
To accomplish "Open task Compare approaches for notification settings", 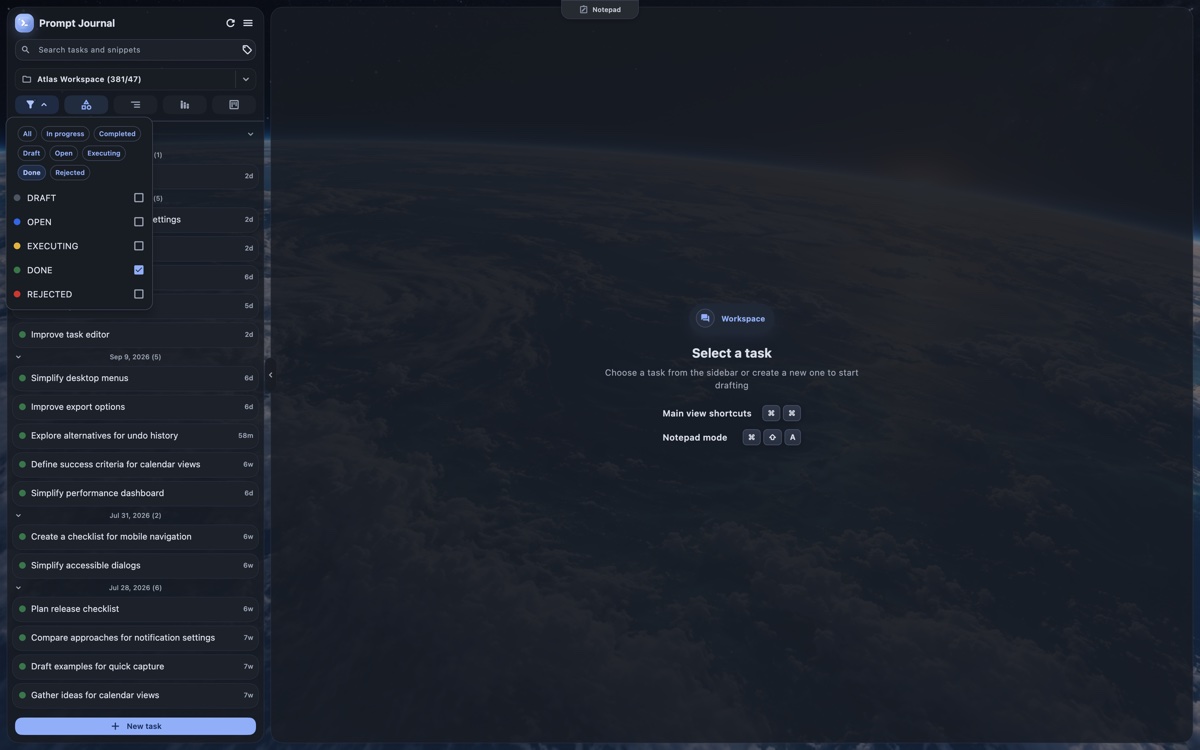I will point(135,638).
